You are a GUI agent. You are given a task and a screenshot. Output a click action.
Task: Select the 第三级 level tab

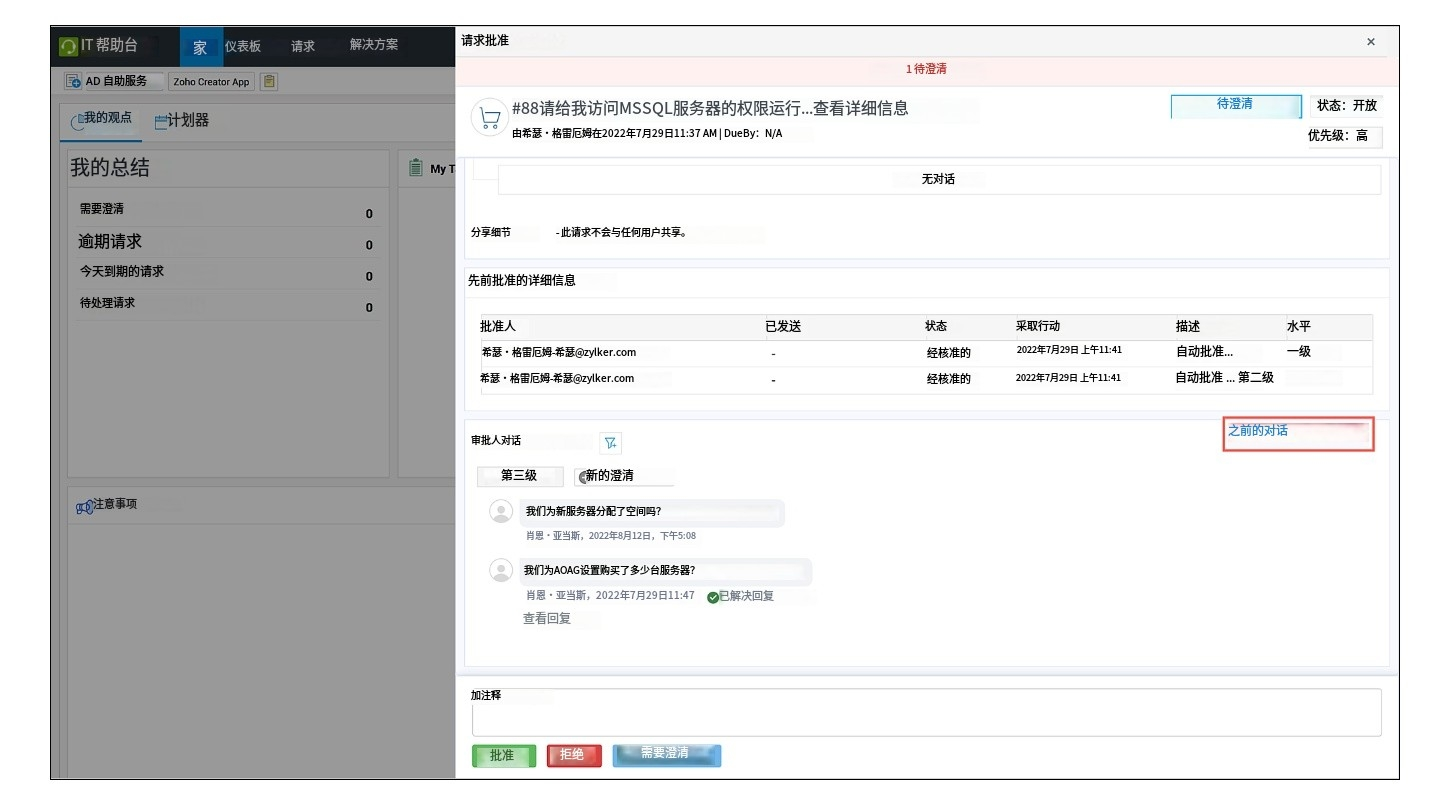pos(519,476)
